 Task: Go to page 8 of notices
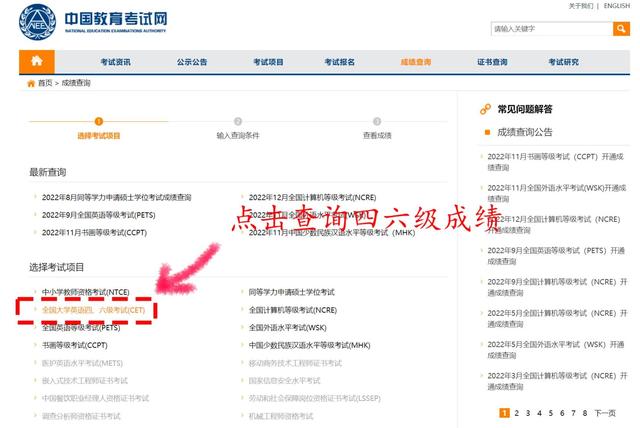[585, 413]
